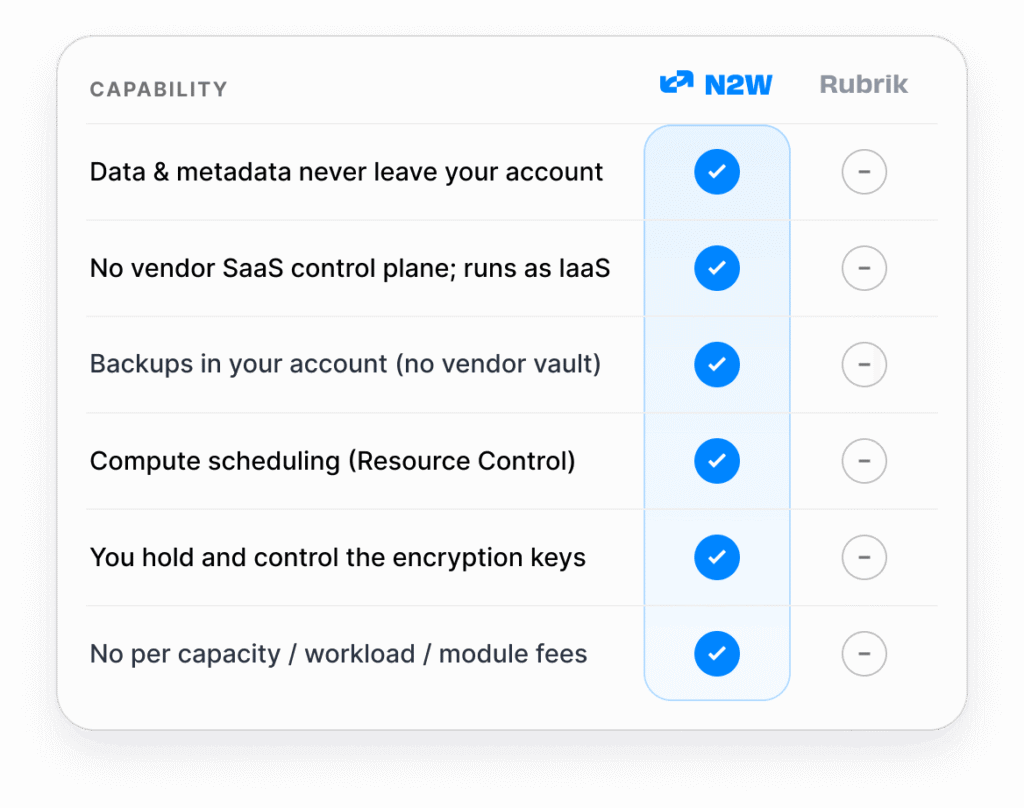The width and height of the screenshot is (1024, 808).
Task: Click the N2W logo in header
Action: [716, 84]
